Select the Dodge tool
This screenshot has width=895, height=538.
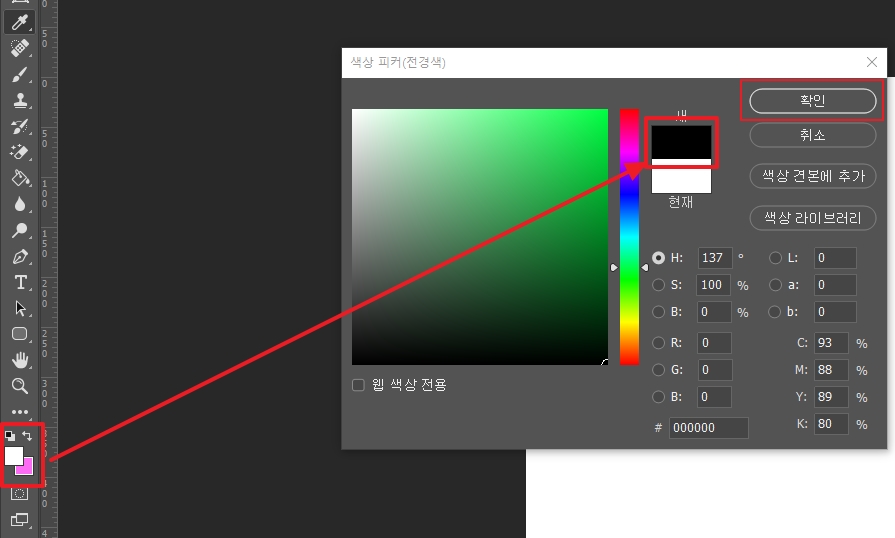[x=20, y=230]
